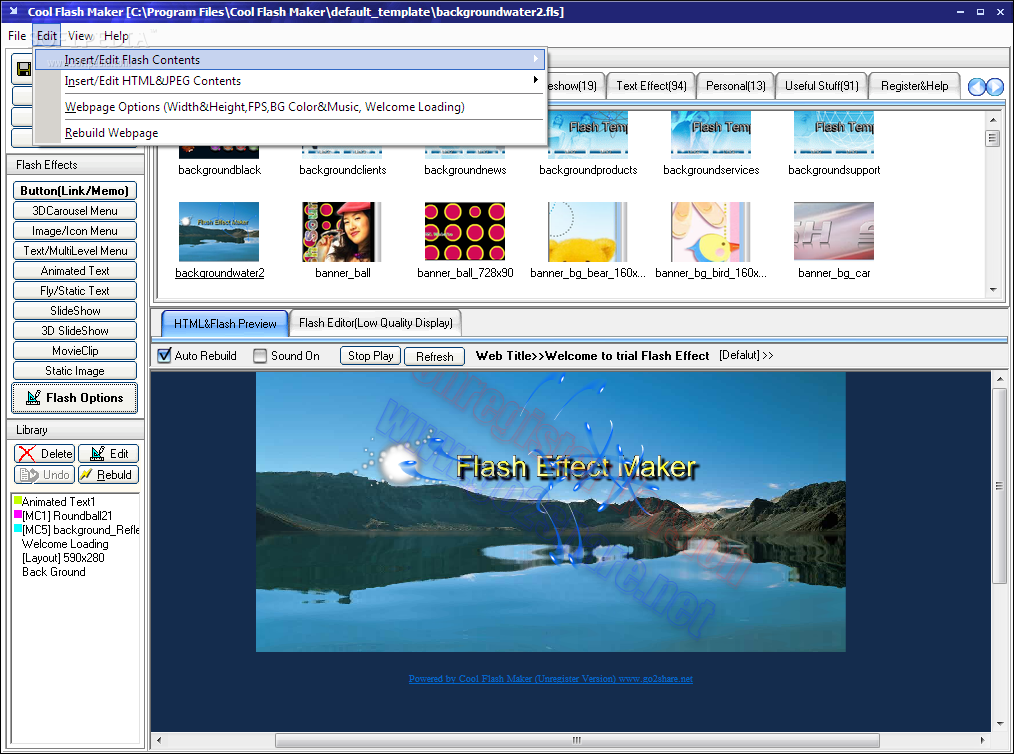The width and height of the screenshot is (1014, 754).
Task: Select the banner_ball template thumbnail
Action: coord(341,232)
